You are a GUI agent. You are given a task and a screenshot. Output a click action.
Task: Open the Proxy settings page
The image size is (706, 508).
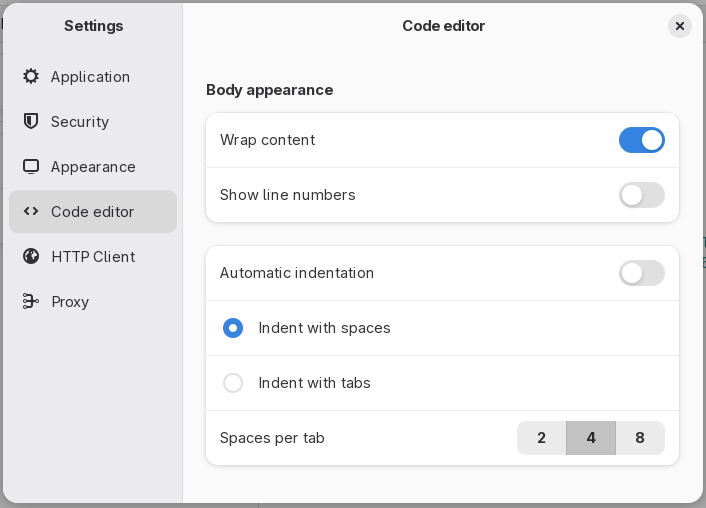click(x=93, y=302)
